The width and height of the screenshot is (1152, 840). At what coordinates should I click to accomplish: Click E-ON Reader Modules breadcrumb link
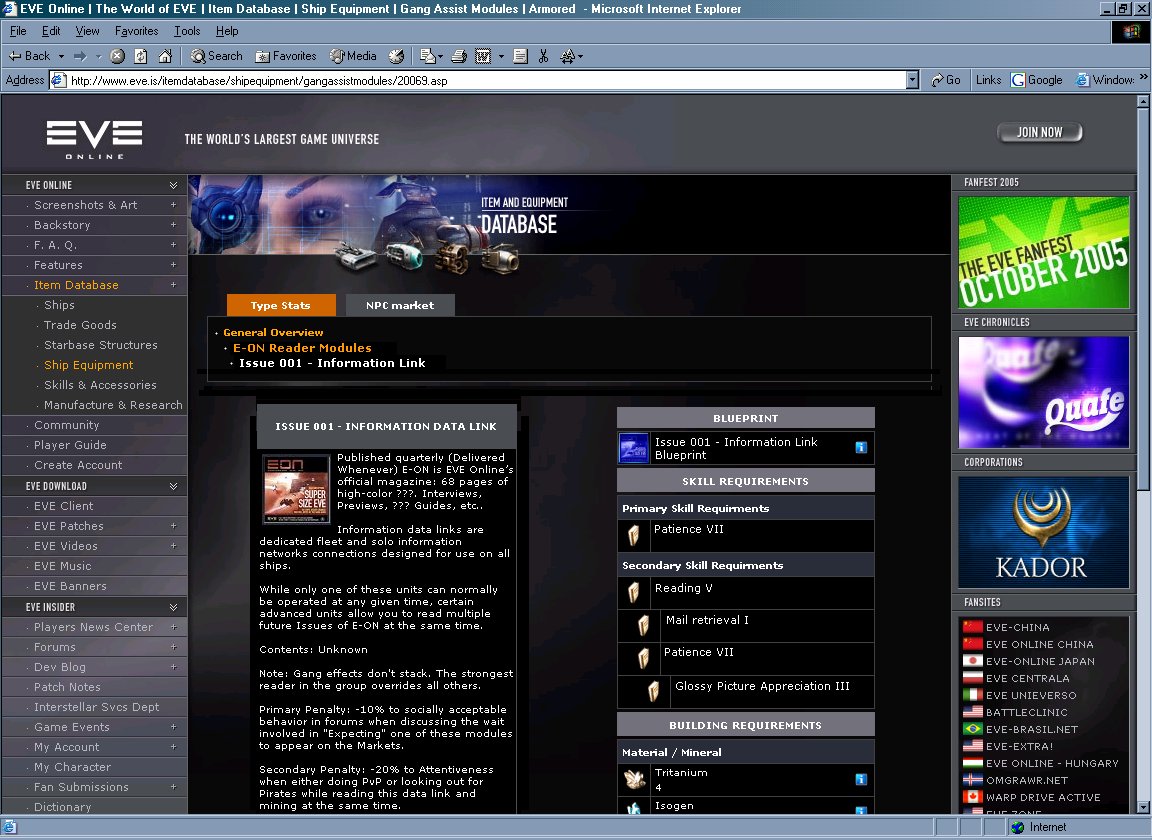302,348
